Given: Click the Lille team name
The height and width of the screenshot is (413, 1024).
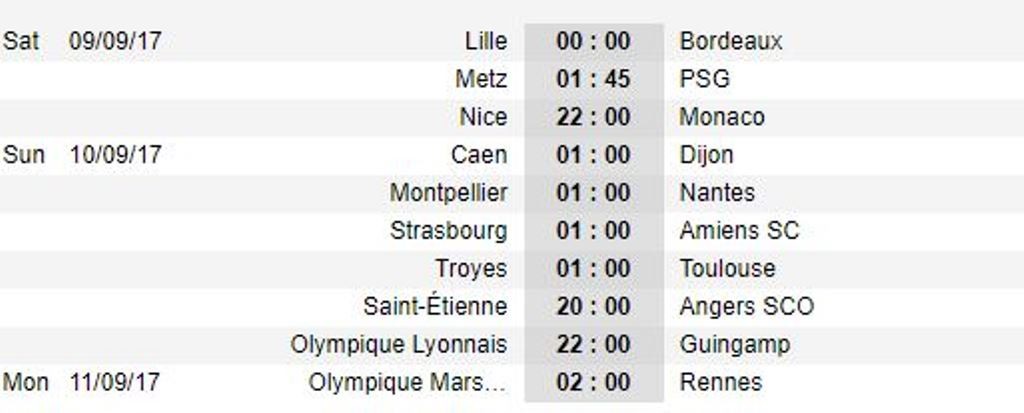Looking at the screenshot, I should coord(486,41).
